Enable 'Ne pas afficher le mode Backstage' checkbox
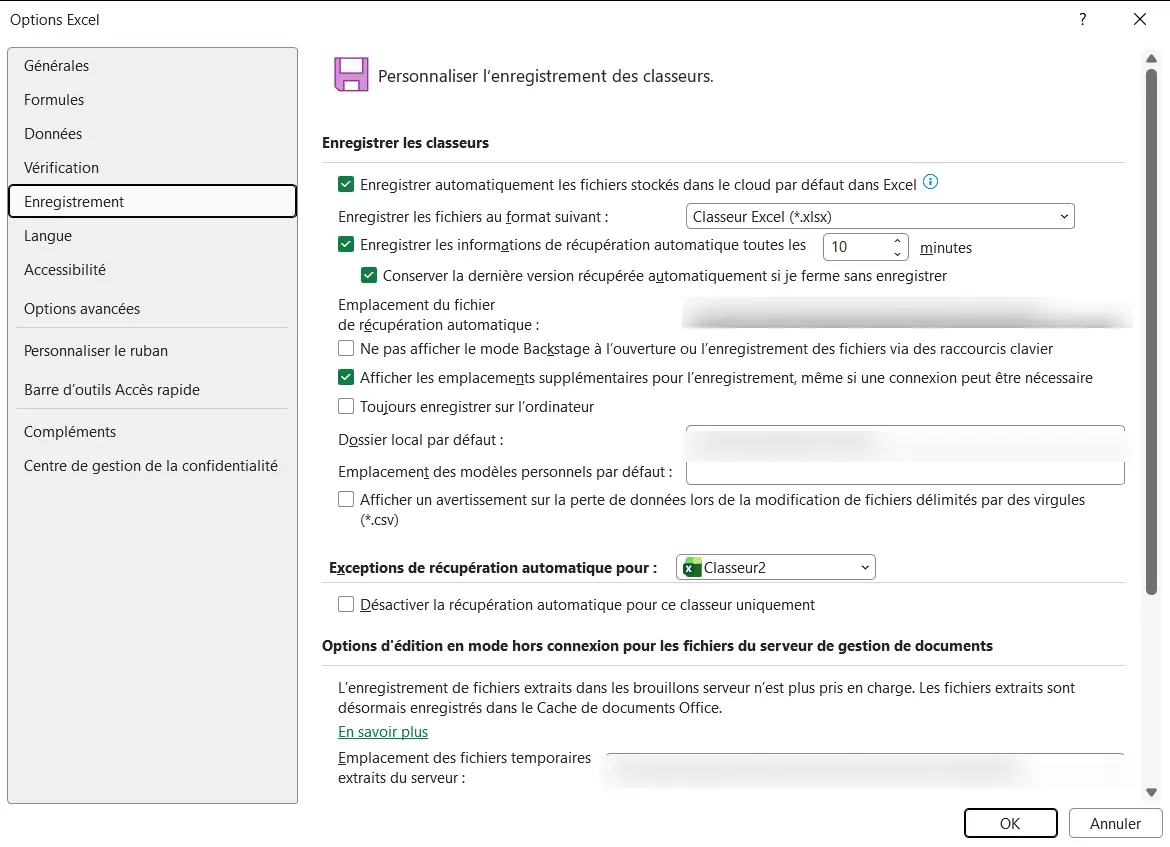This screenshot has width=1170, height=847. (x=345, y=349)
